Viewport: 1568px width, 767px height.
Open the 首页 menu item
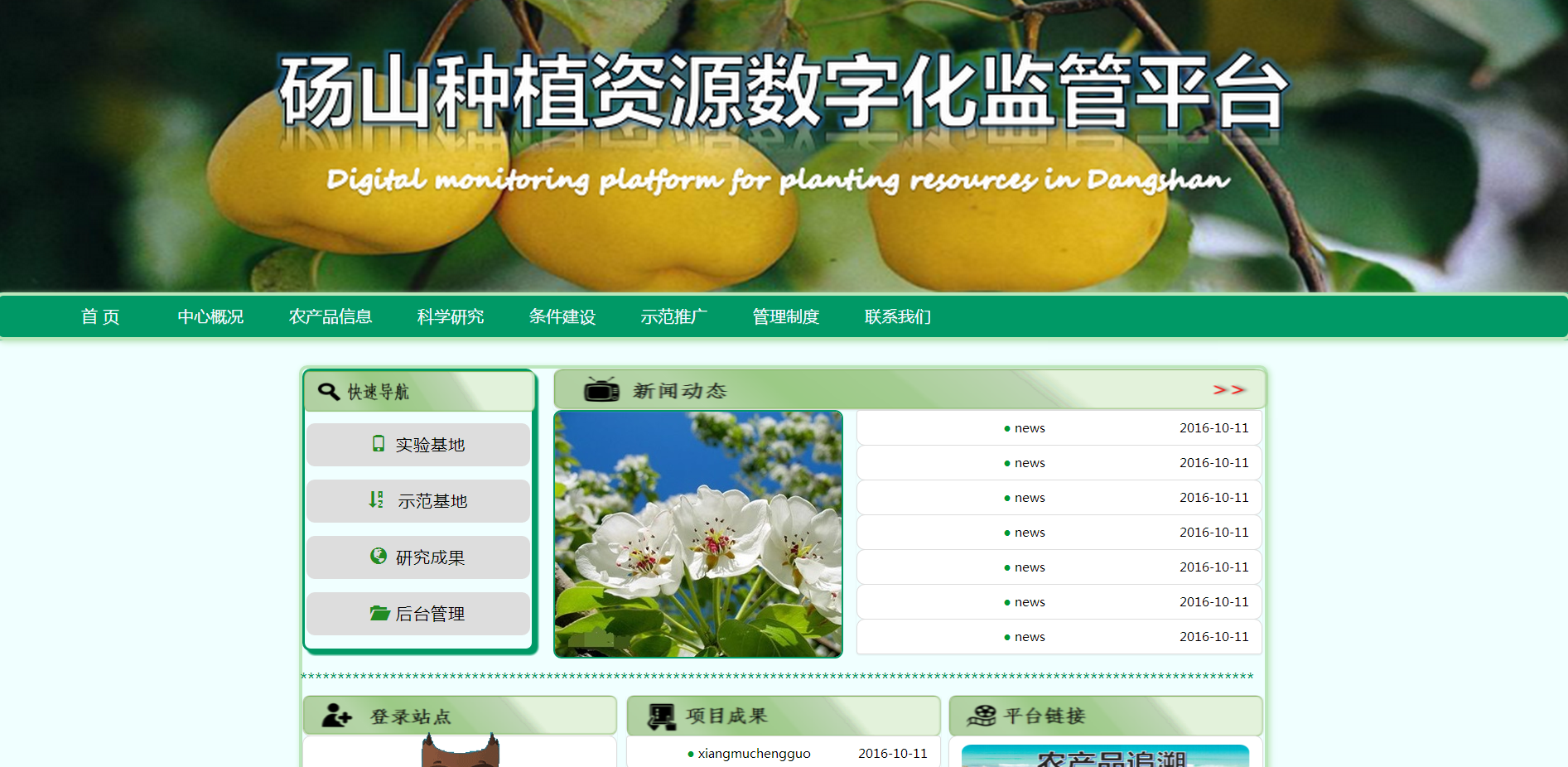pyautogui.click(x=100, y=316)
